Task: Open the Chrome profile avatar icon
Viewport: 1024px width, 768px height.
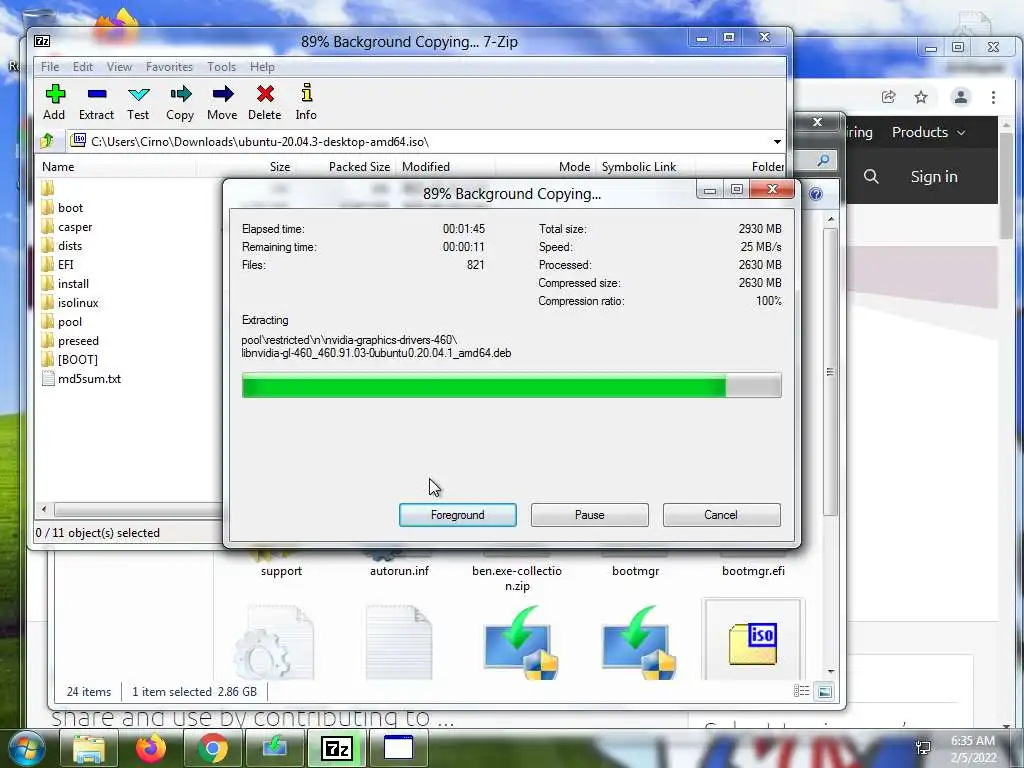Action: (961, 97)
